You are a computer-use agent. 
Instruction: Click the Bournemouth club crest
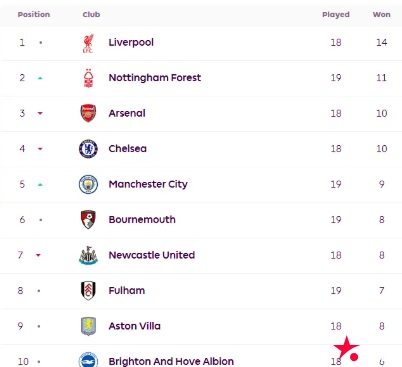[x=88, y=220]
